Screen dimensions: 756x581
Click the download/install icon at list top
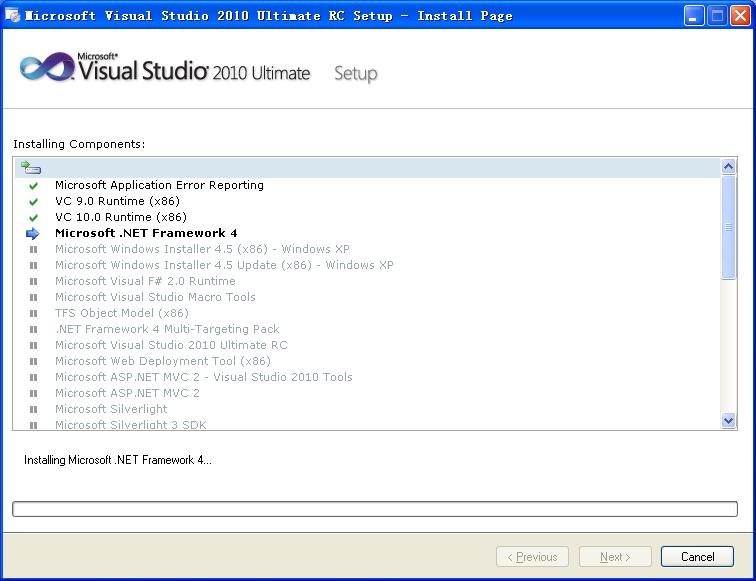coord(31,168)
